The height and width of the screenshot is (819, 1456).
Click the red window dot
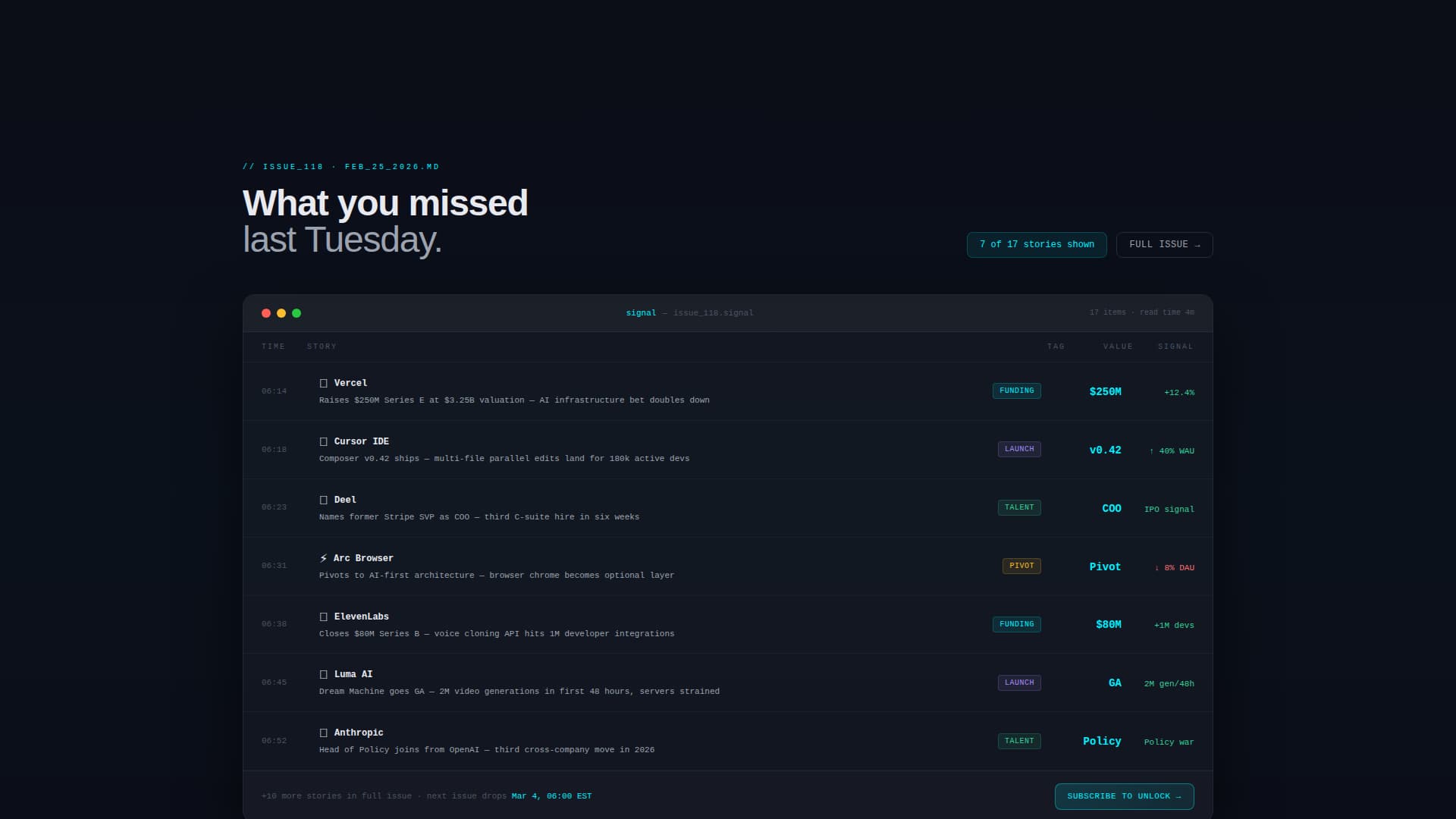pyautogui.click(x=266, y=313)
